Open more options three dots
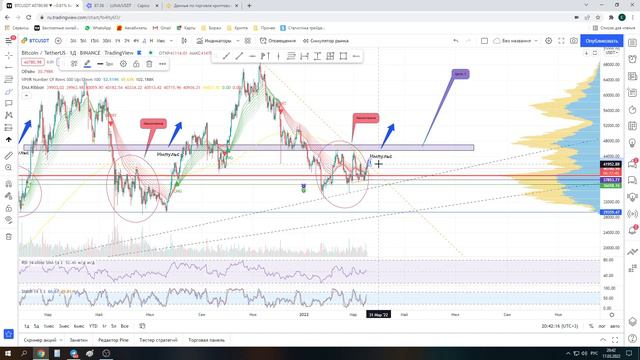The width and height of the screenshot is (640, 360). click(x=162, y=64)
